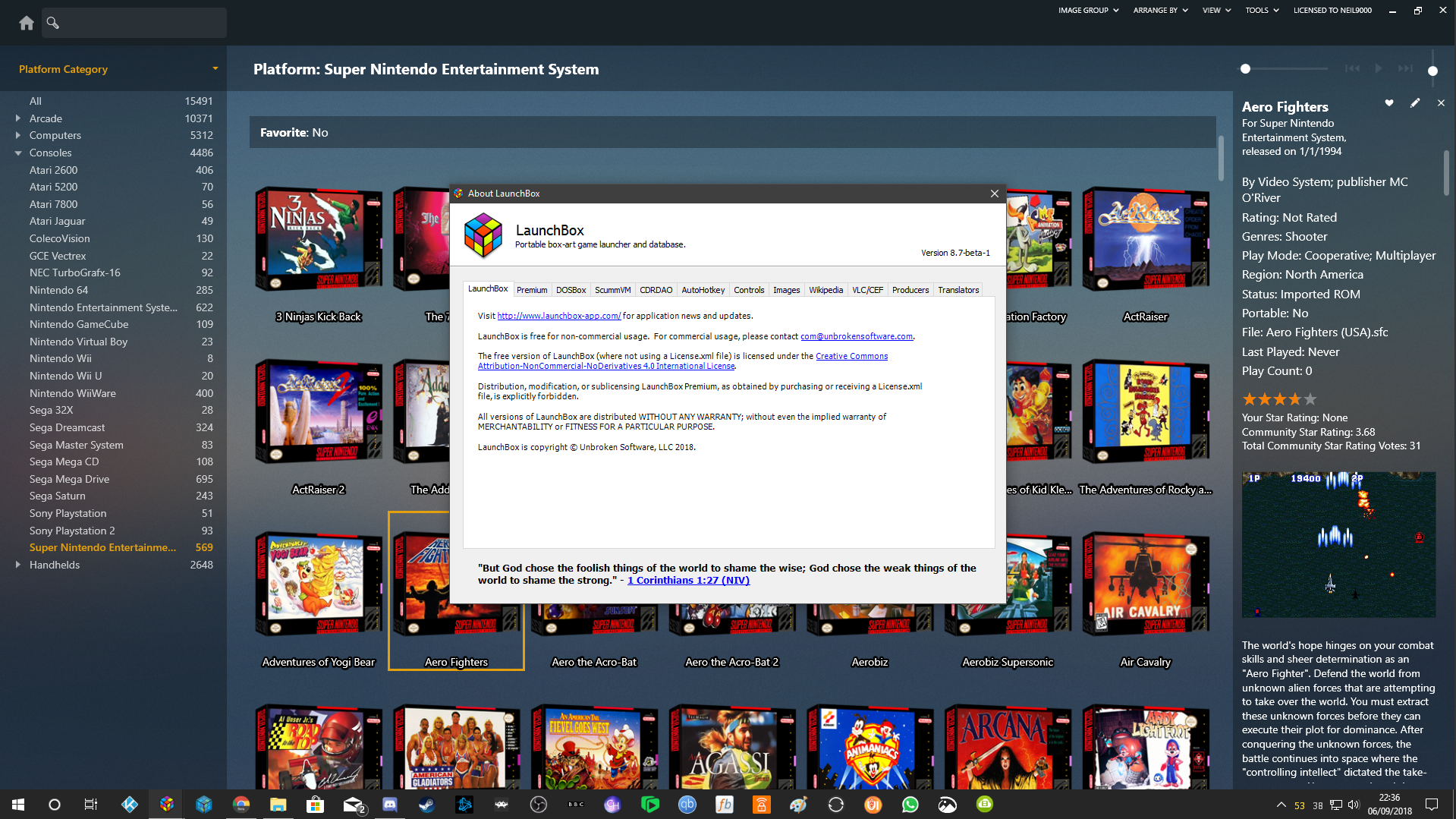Switch to the Premium tab

coord(532,290)
